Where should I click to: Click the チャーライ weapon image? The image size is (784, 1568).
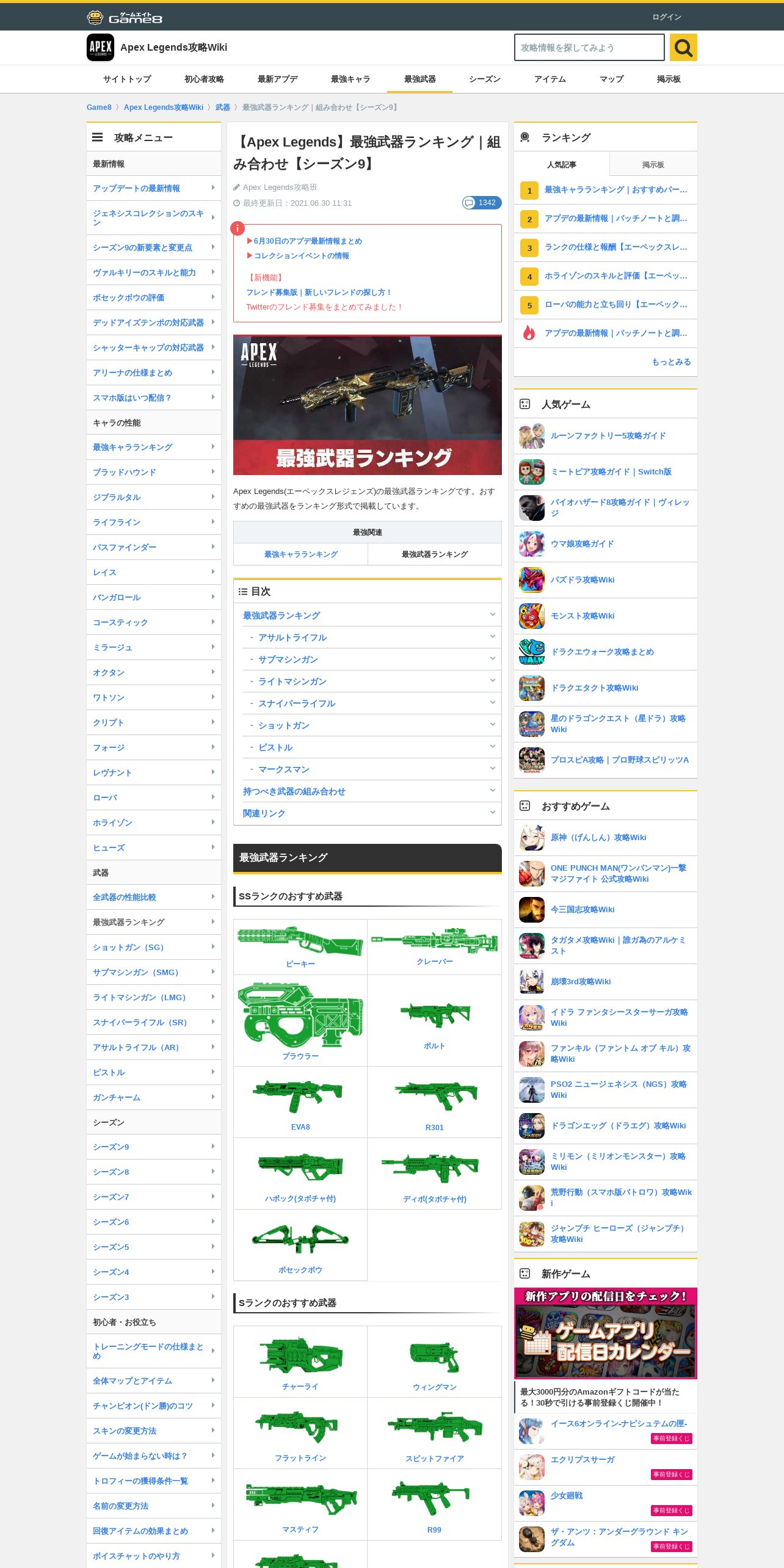coord(300,1356)
